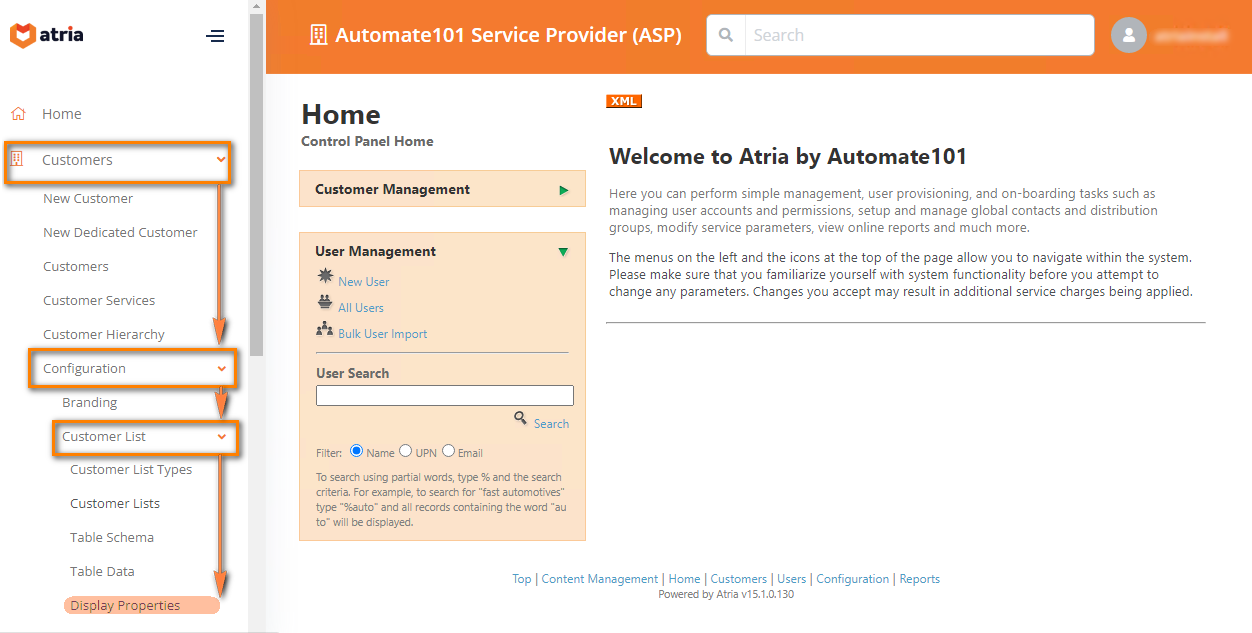Collapse the Customers sidebar section
Image resolution: width=1252 pixels, height=633 pixels.
tap(221, 159)
